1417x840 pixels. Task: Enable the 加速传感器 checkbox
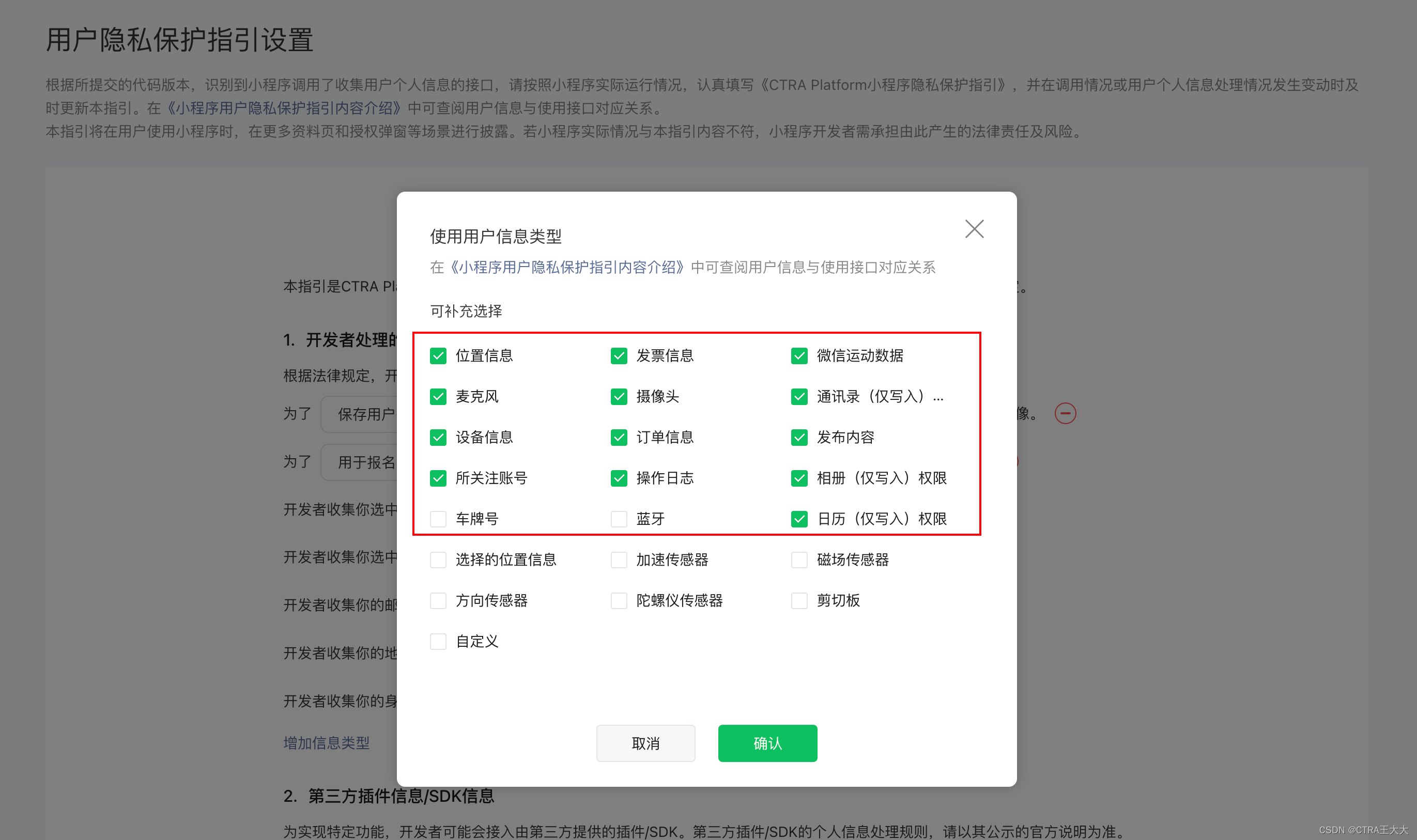pyautogui.click(x=619, y=560)
